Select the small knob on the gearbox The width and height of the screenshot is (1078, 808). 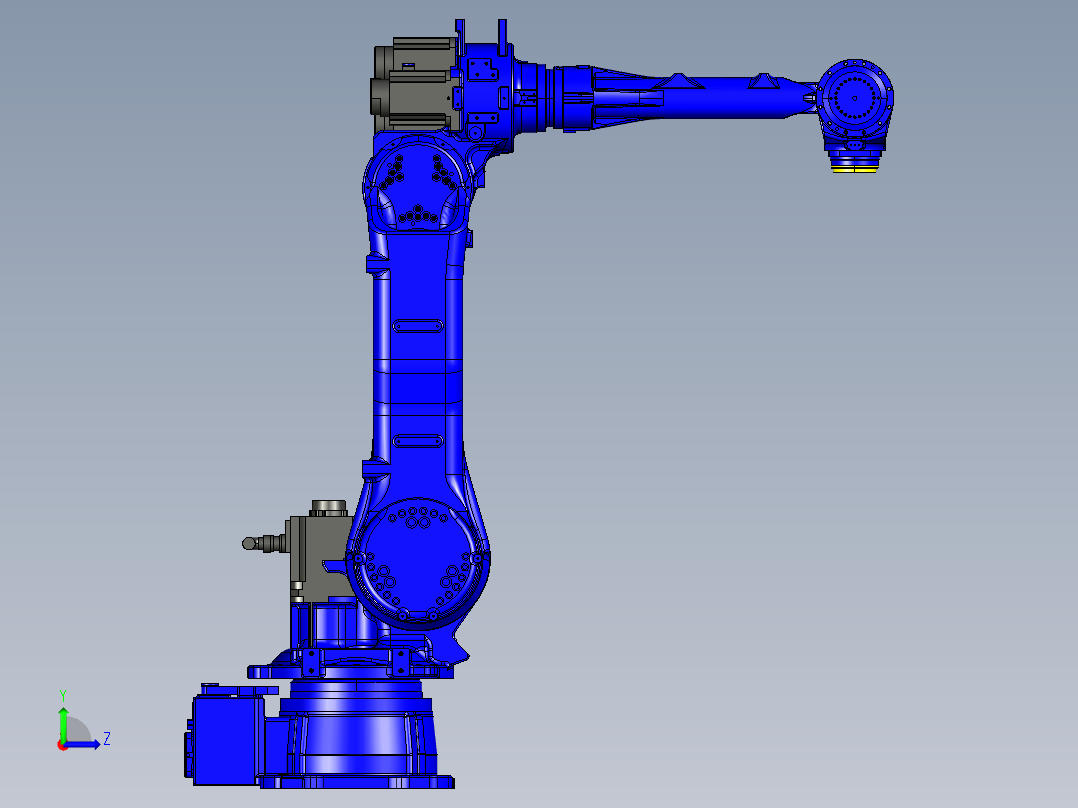pyautogui.click(x=250, y=544)
